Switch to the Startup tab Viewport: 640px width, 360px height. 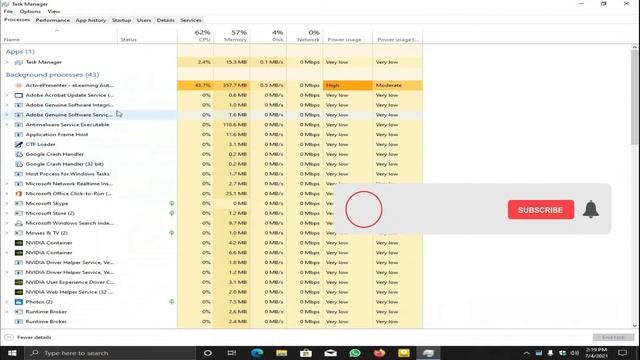tap(121, 20)
